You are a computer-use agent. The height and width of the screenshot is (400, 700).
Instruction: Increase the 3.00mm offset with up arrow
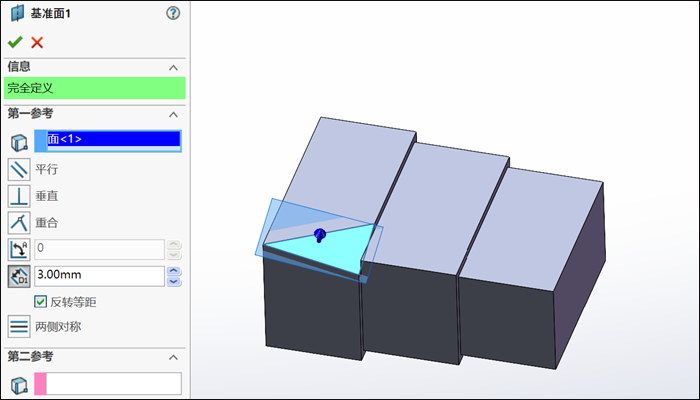(x=174, y=271)
